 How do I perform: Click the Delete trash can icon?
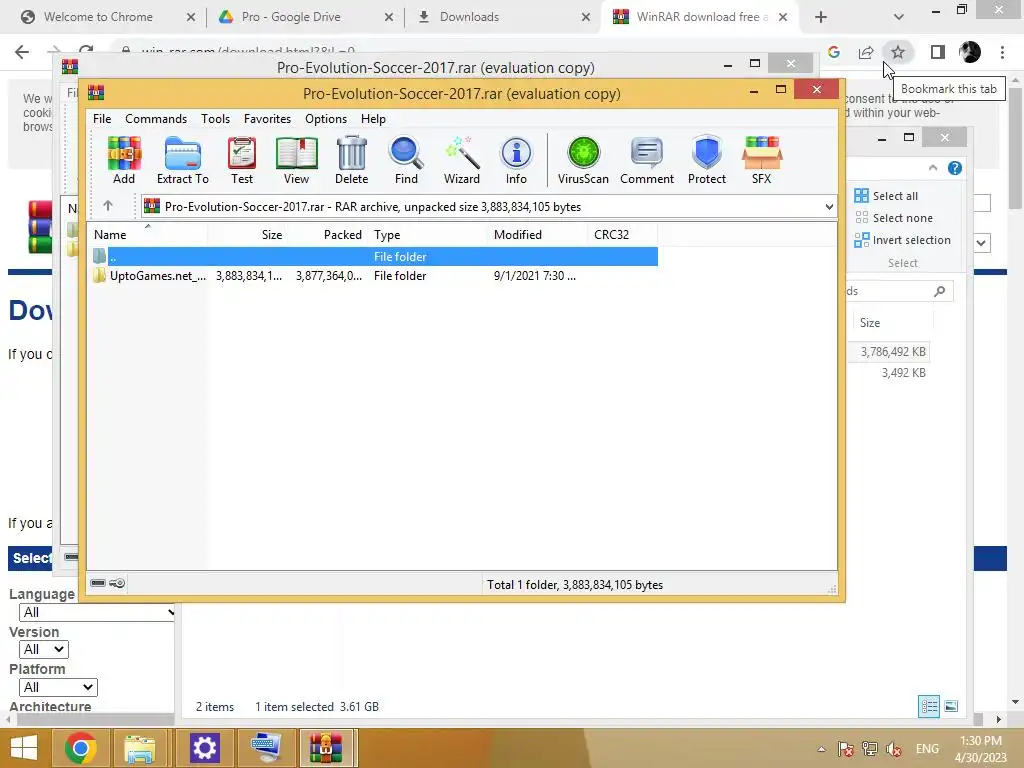click(351, 161)
